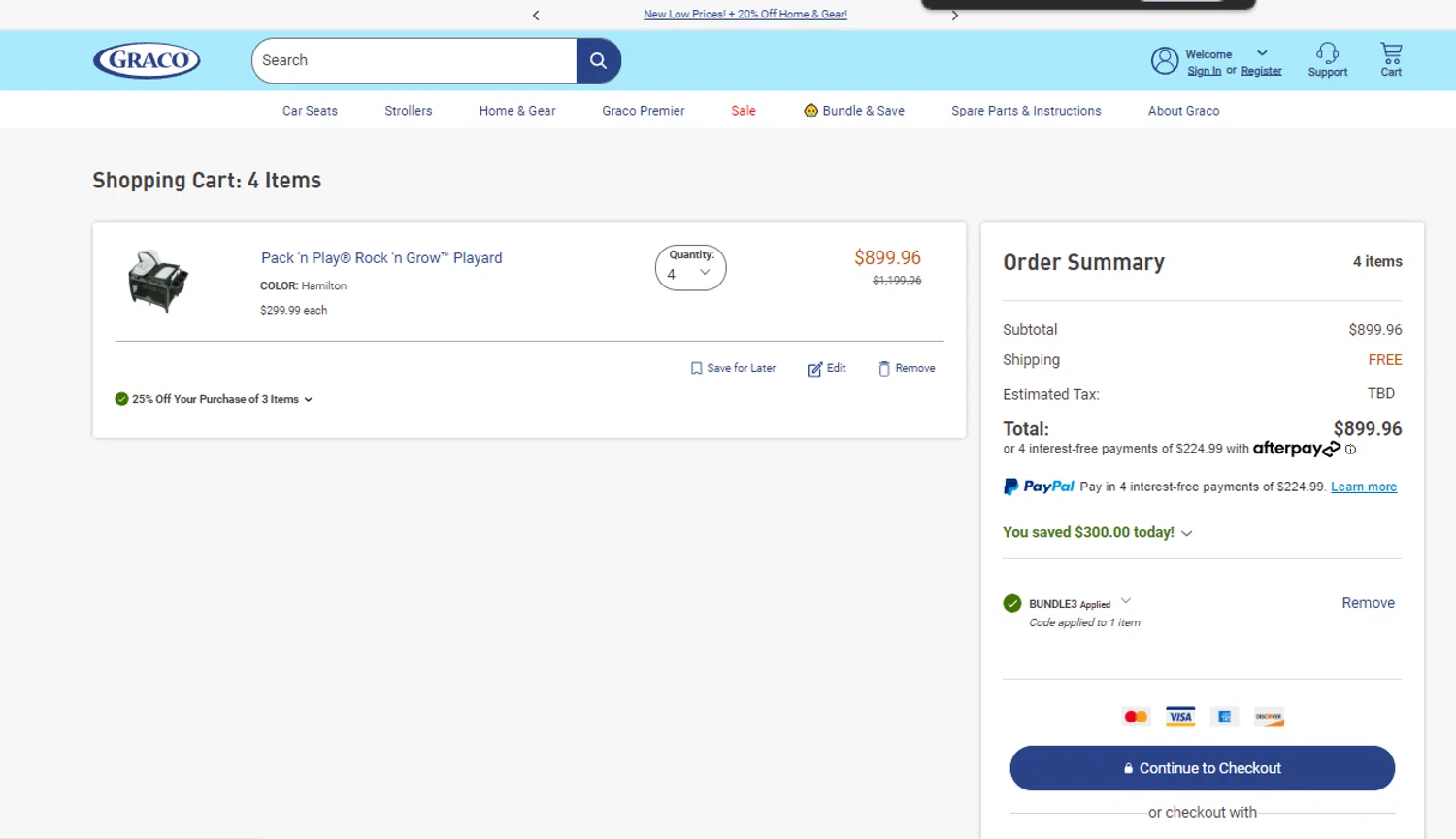Image resolution: width=1456 pixels, height=839 pixels.
Task: Click the $299.99 each text
Action: pyautogui.click(x=293, y=311)
